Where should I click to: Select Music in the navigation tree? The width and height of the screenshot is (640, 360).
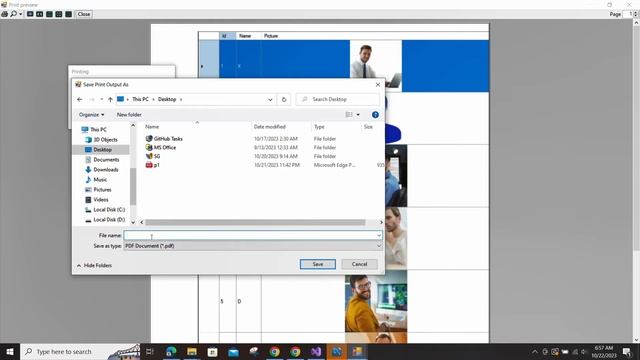click(100, 180)
